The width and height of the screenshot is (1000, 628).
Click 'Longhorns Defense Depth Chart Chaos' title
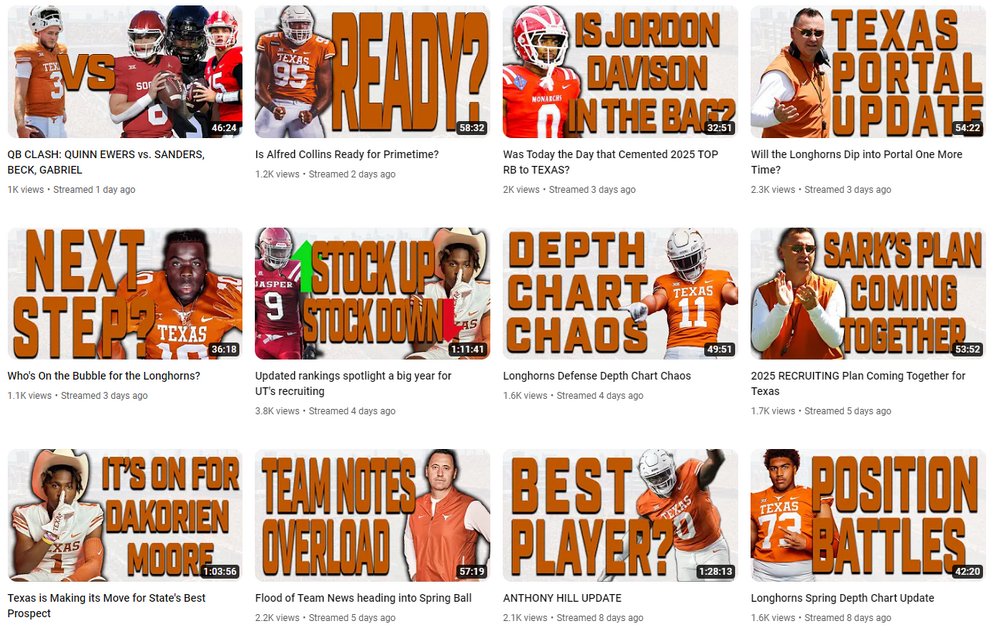(597, 376)
